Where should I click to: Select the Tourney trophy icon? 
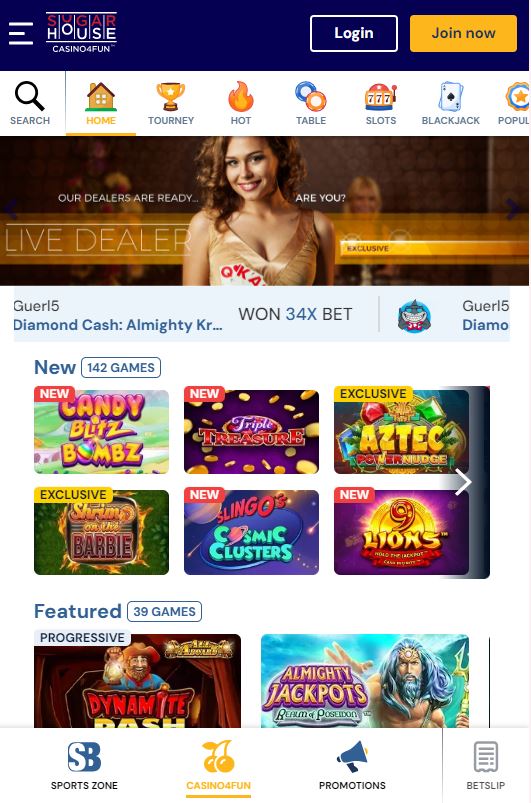coord(171,96)
